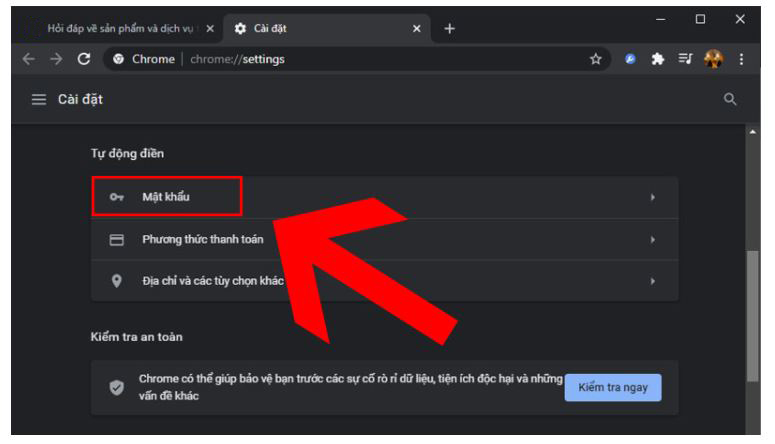
Task: Open the Extensions puzzle piece icon
Action: pyautogui.click(x=658, y=59)
